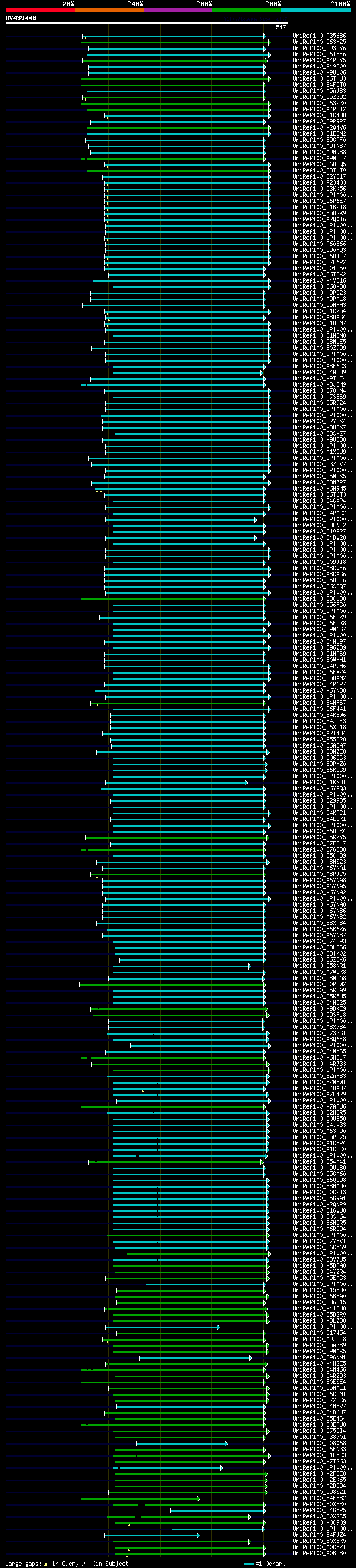Select hit label UniRef100_C1E3N2
This screenshot has width=356, height=1568.
(x=319, y=133)
